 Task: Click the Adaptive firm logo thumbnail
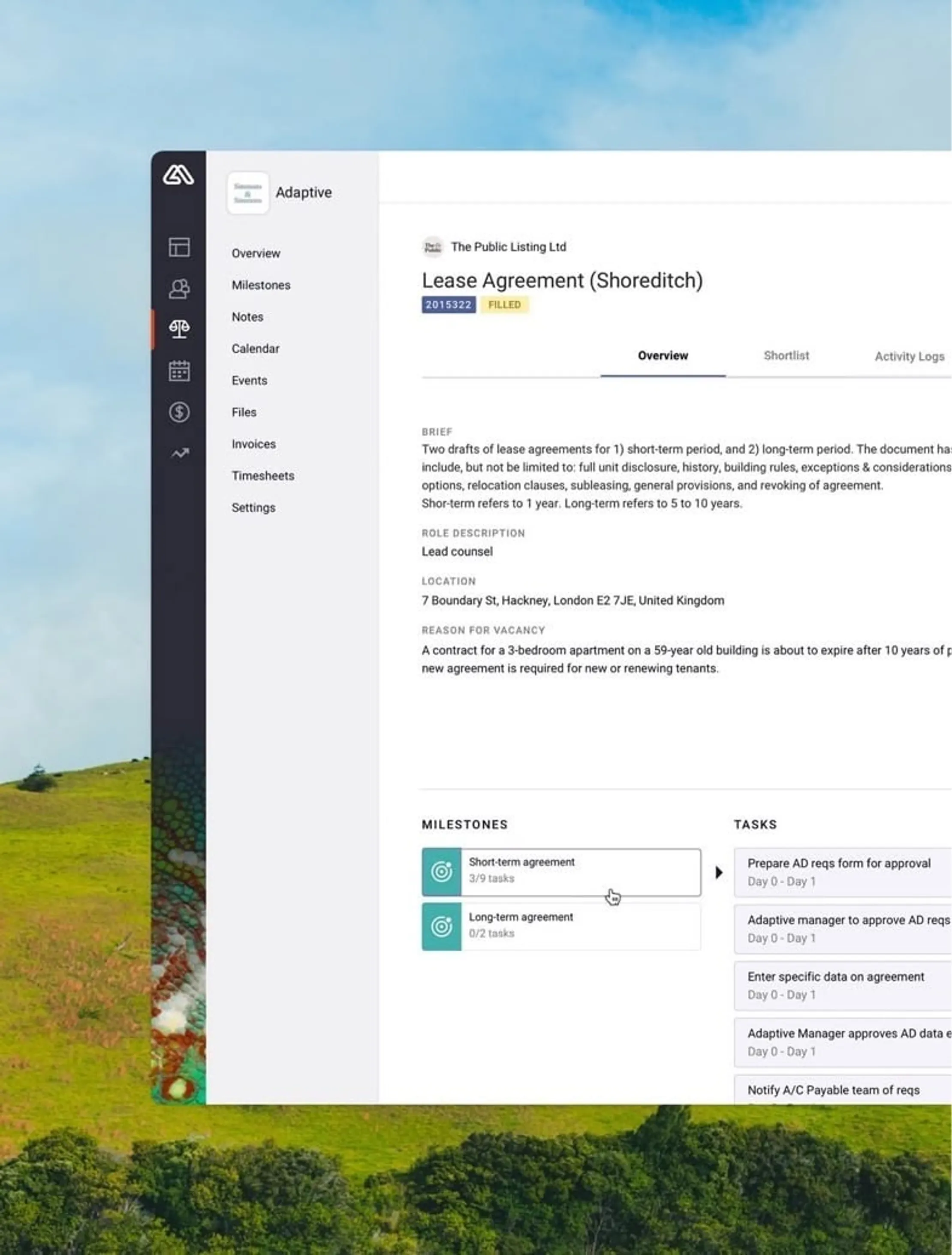tap(248, 193)
